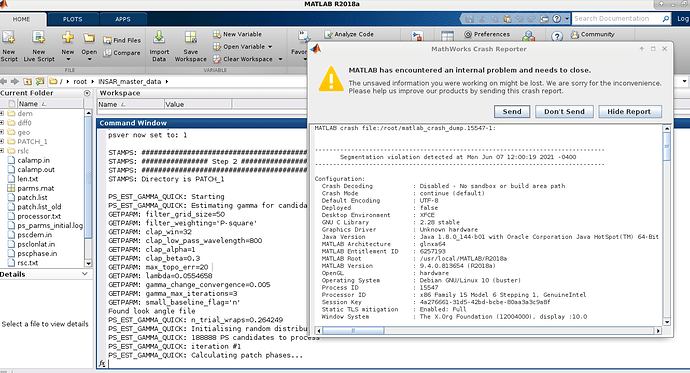Open the Community link
690x373 pixels.
click(593, 34)
